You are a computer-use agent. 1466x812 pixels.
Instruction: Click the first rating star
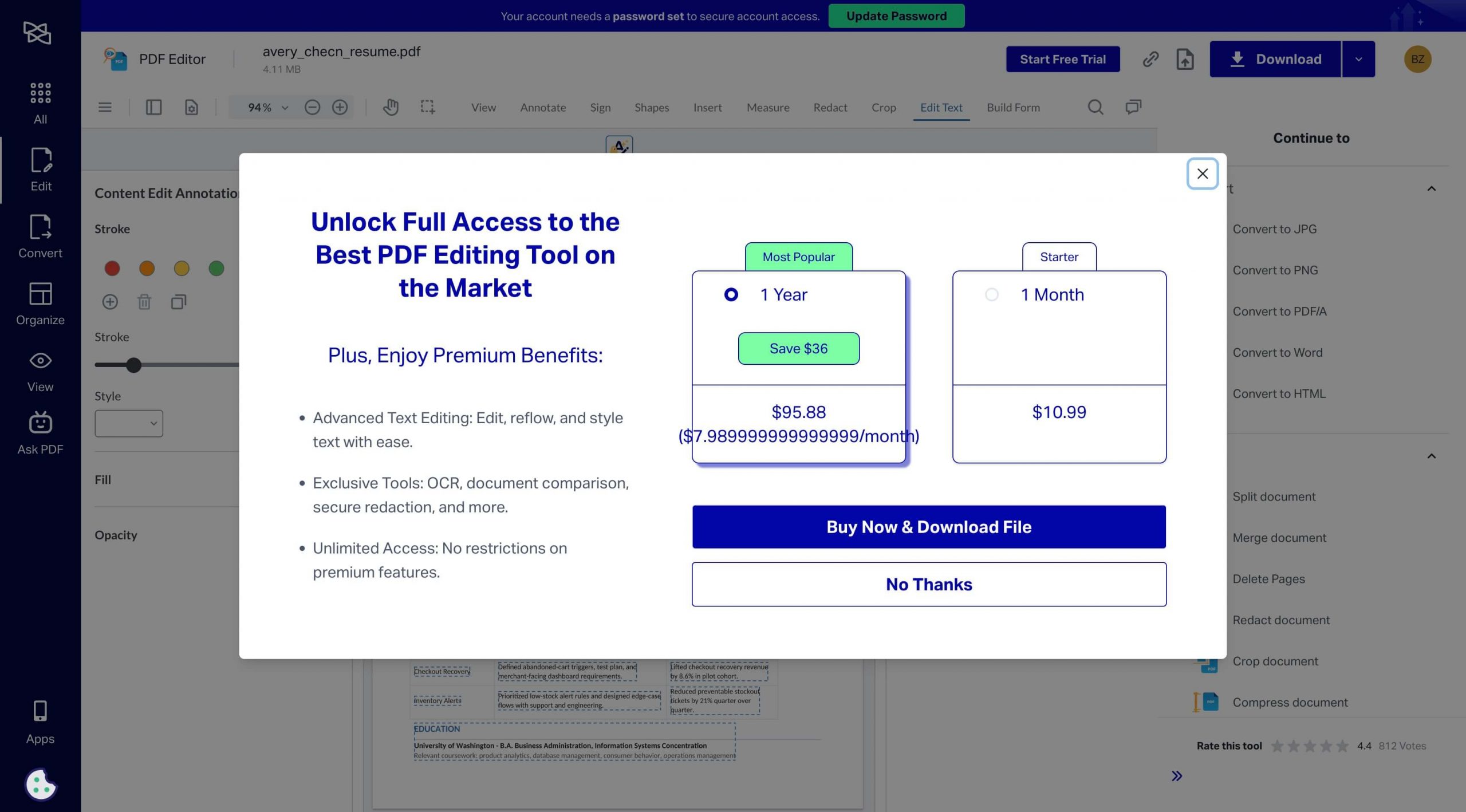pos(1277,746)
